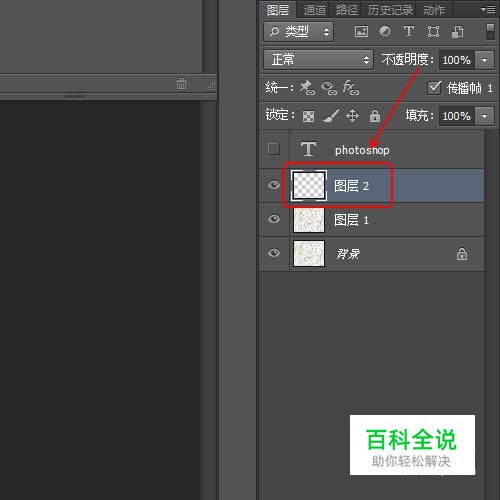500x500 pixels.
Task: Click the trash delete icon in left panel
Action: (x=181, y=83)
